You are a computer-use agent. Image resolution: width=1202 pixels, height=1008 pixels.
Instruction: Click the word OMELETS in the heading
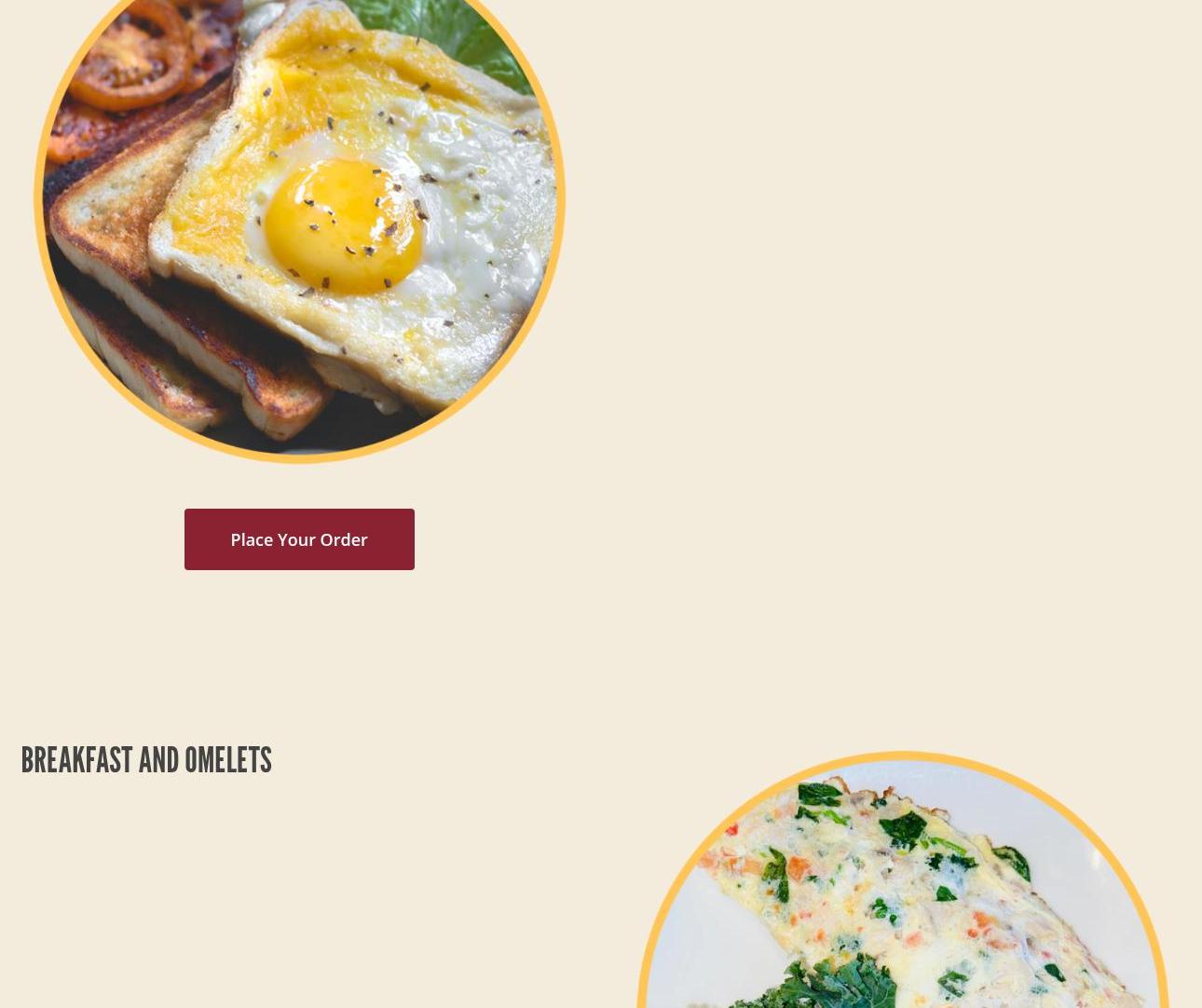pyautogui.click(x=228, y=760)
